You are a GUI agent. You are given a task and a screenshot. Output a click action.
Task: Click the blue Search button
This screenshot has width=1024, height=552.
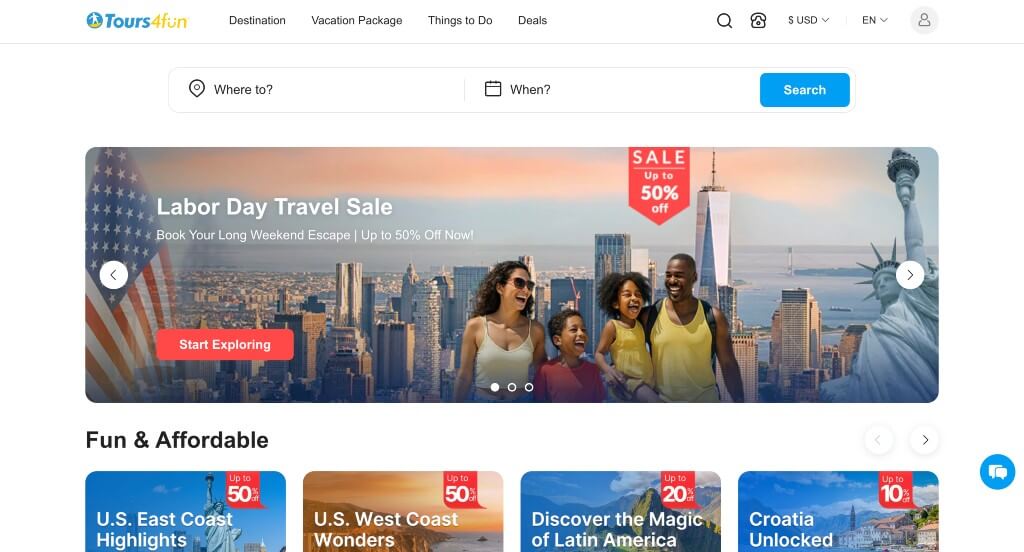[x=805, y=90]
